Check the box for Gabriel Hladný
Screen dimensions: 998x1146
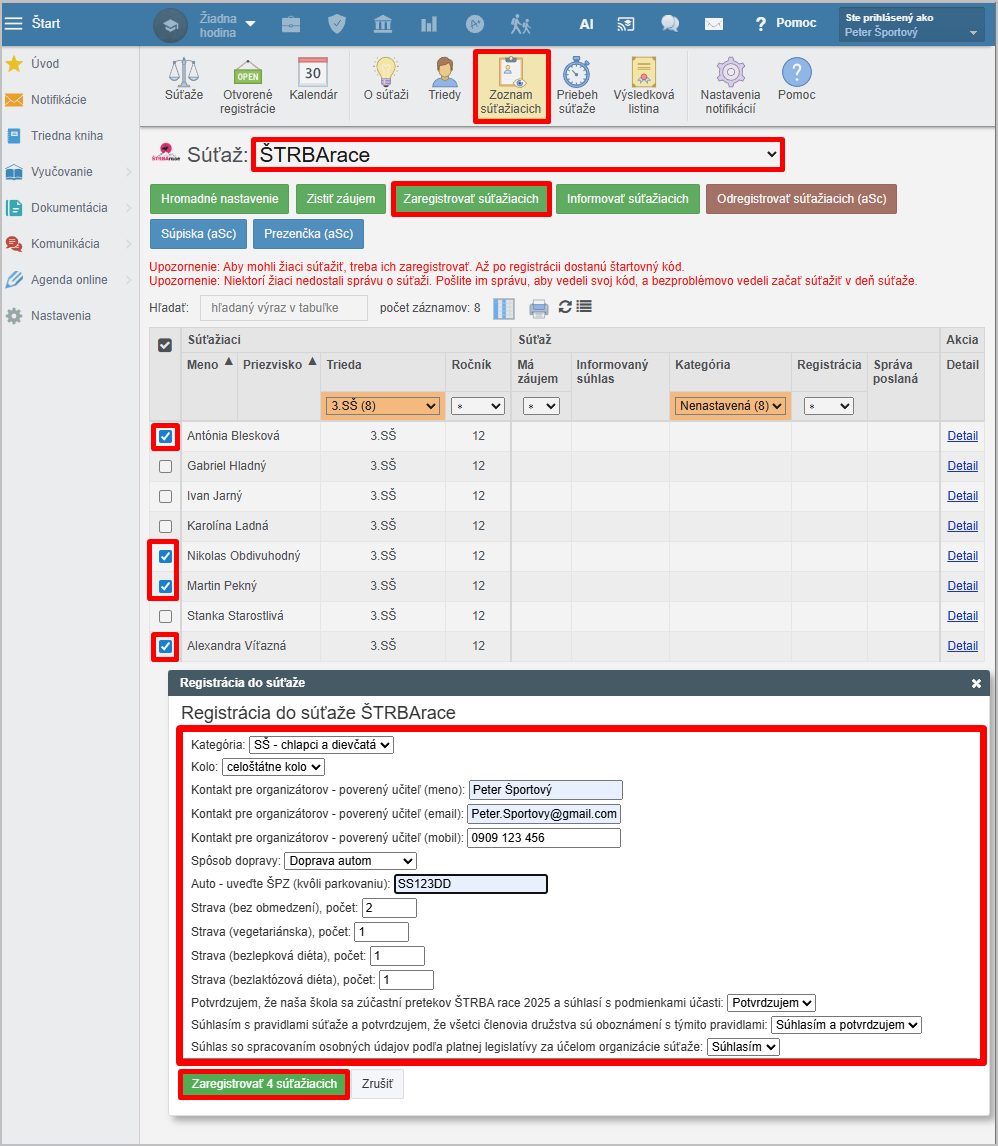pyautogui.click(x=166, y=466)
